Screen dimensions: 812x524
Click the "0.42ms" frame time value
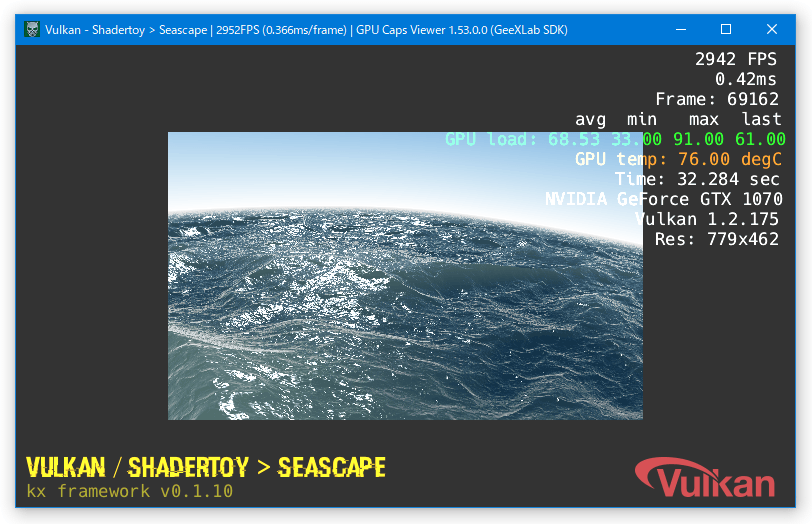746,79
